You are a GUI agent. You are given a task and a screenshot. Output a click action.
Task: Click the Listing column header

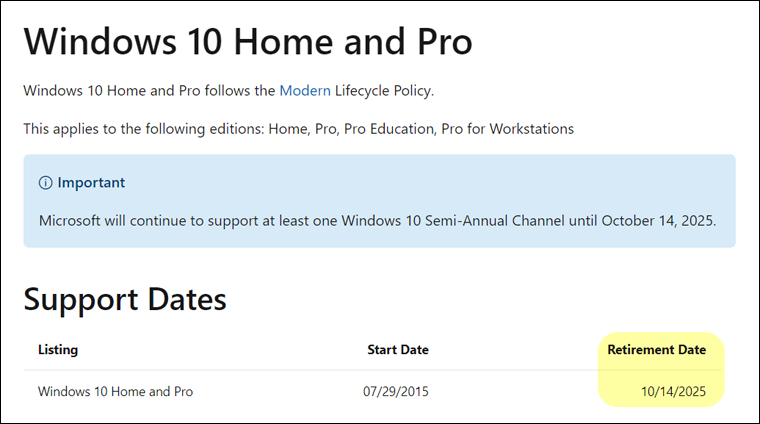point(58,349)
